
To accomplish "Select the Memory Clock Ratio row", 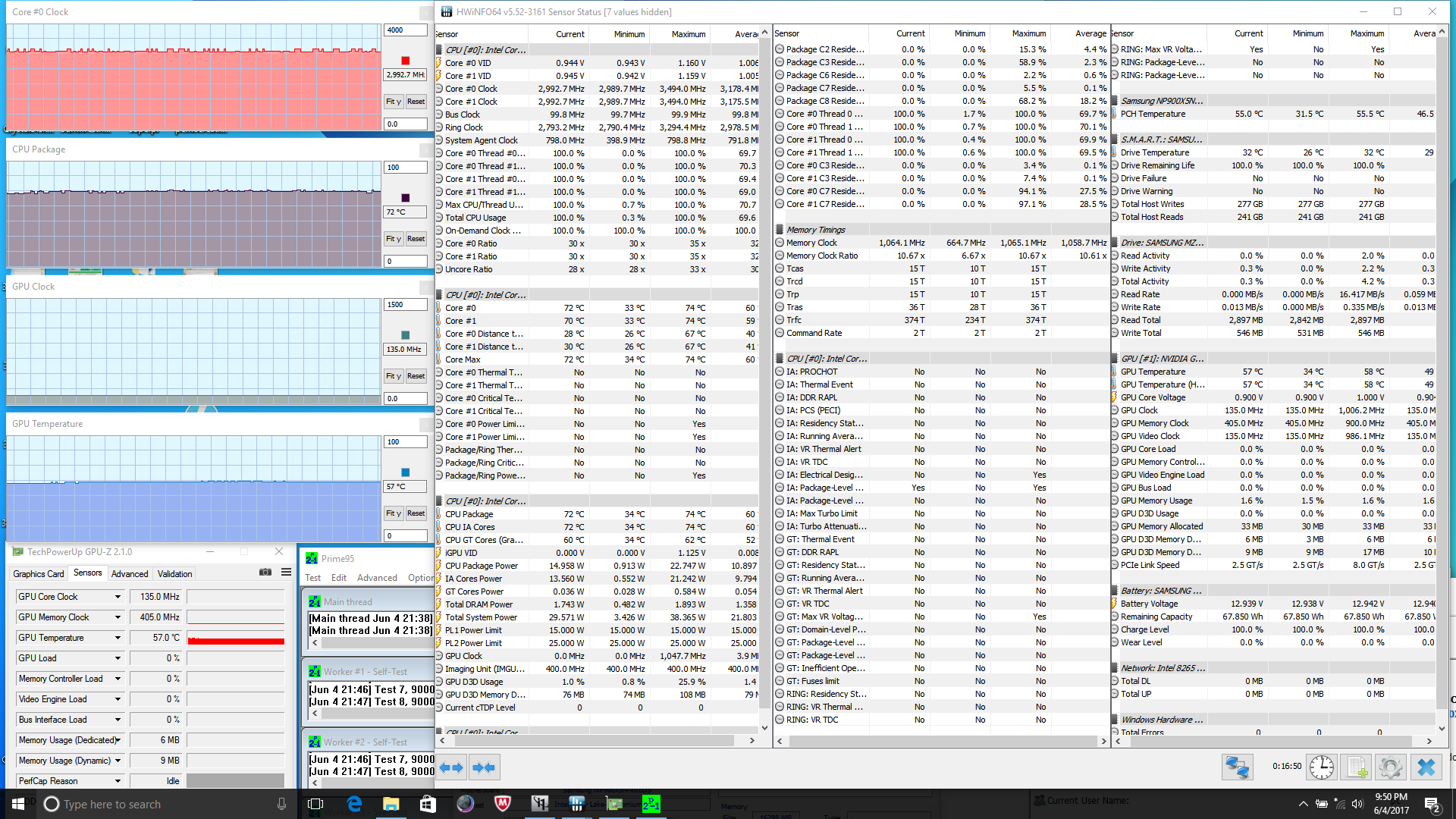I will pyautogui.click(x=941, y=256).
